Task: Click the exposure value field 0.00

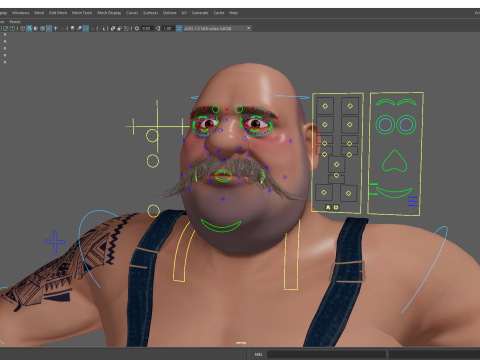Action: coord(147,28)
